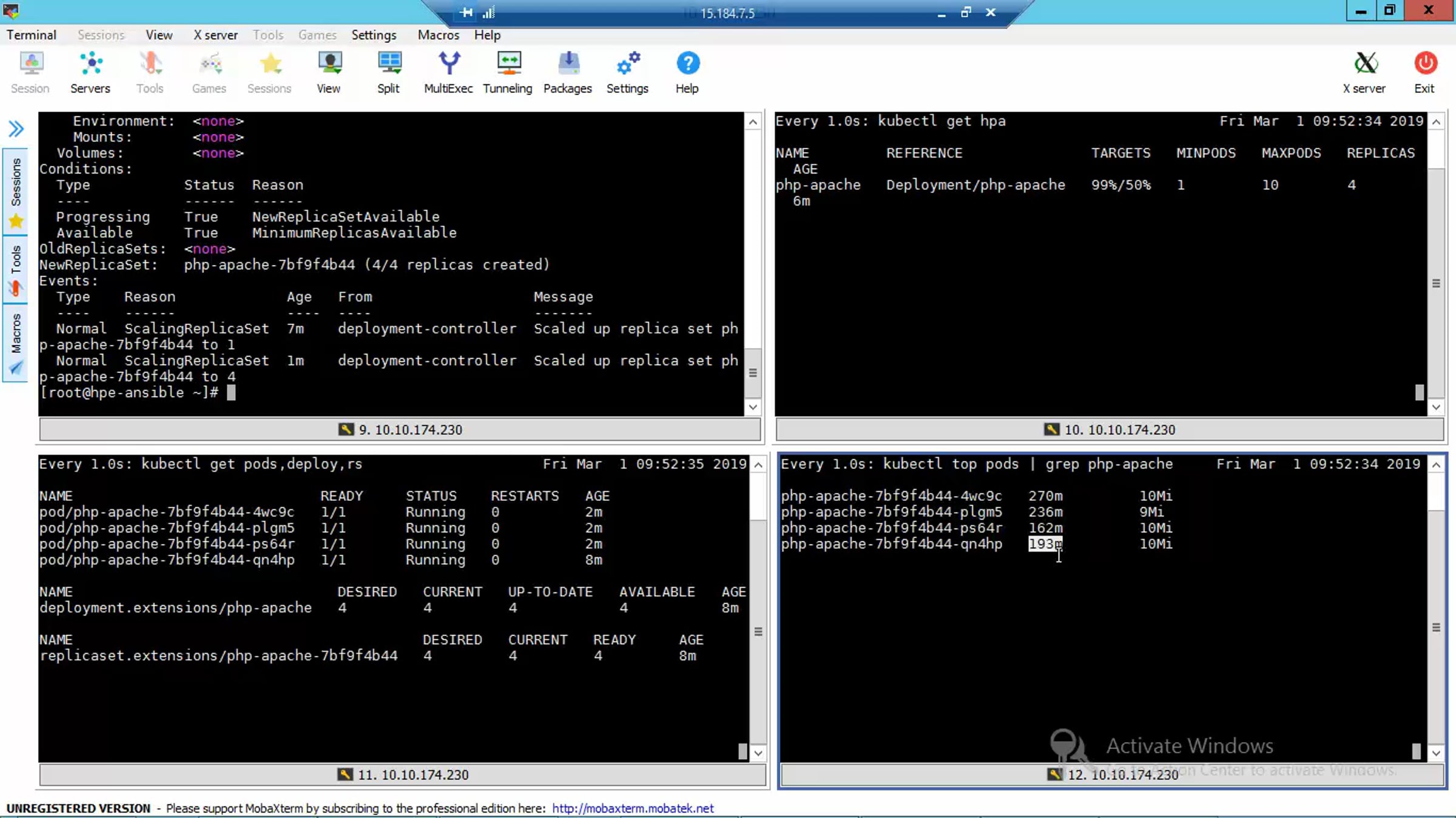
Task: Click highlighted 193m value in top pods
Action: pos(1045,544)
